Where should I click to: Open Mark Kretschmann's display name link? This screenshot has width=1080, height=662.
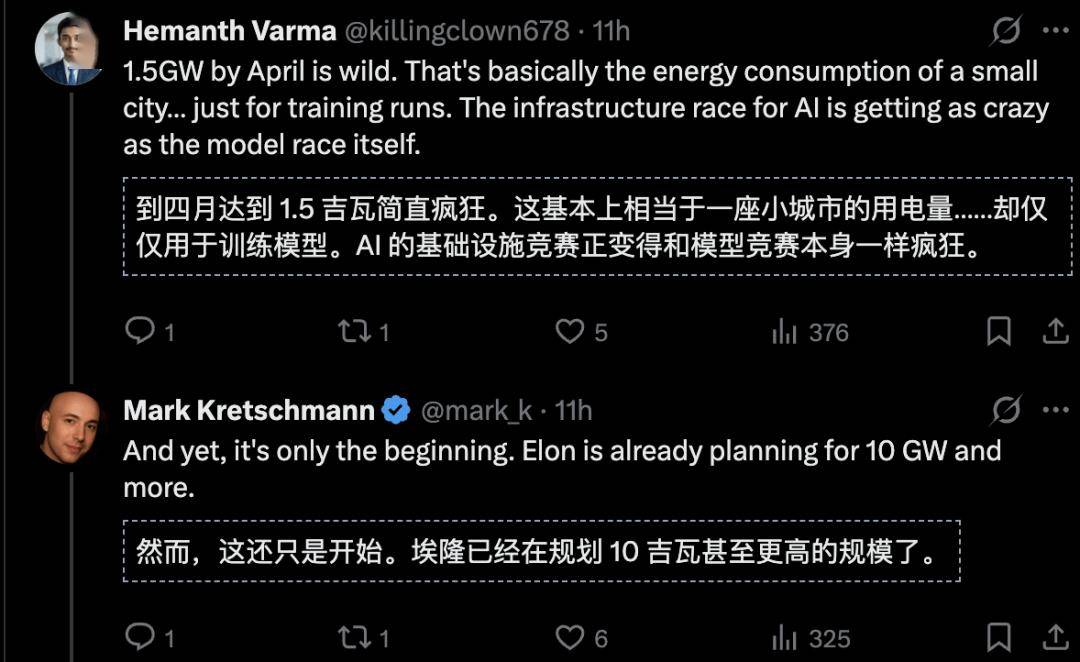(249, 410)
